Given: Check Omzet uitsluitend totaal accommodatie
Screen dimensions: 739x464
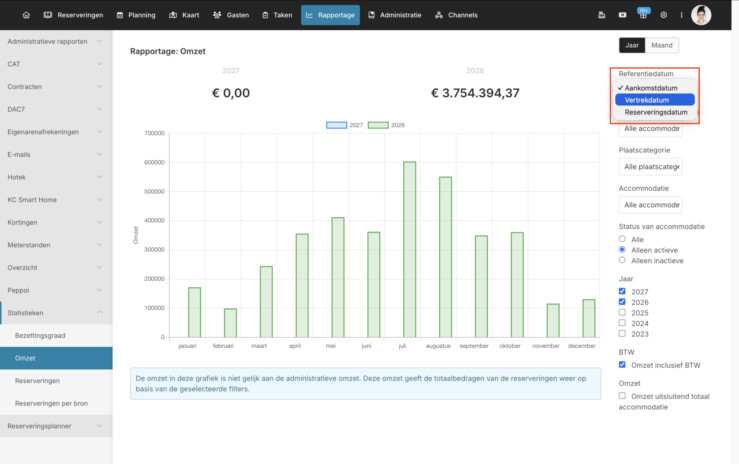Looking at the screenshot, I should coord(622,396).
